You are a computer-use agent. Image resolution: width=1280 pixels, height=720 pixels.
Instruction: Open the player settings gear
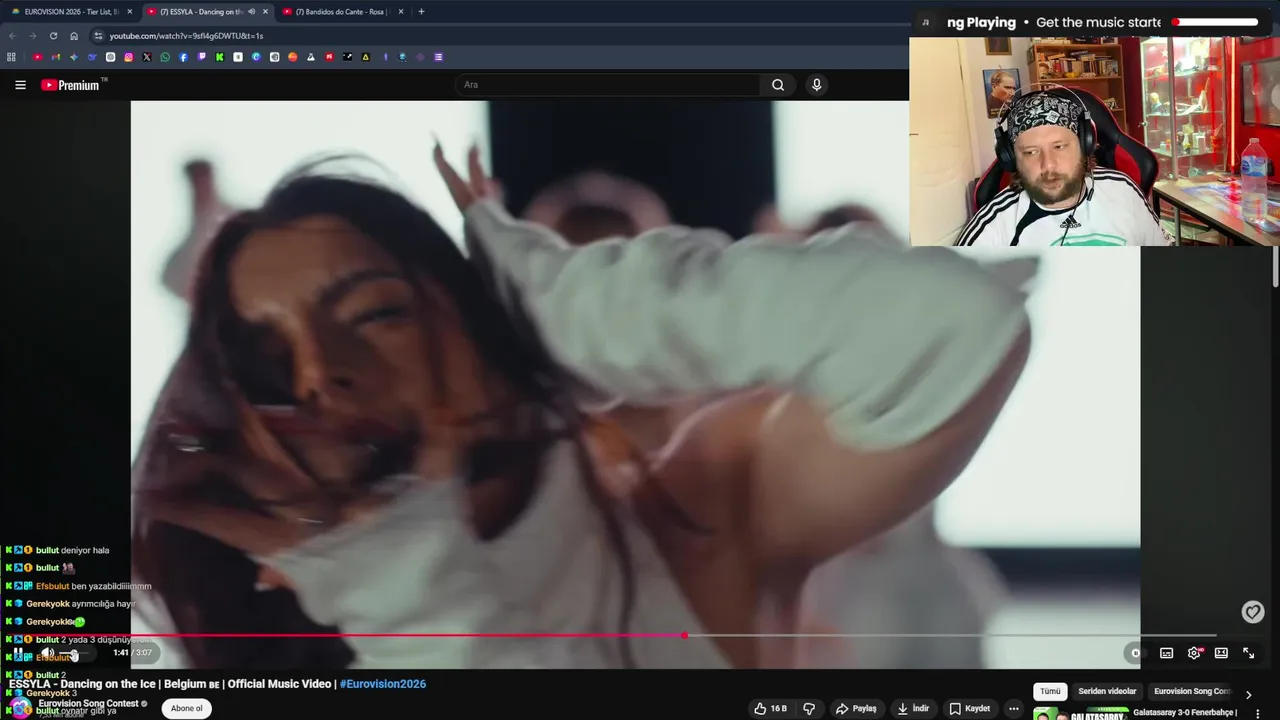(1194, 653)
